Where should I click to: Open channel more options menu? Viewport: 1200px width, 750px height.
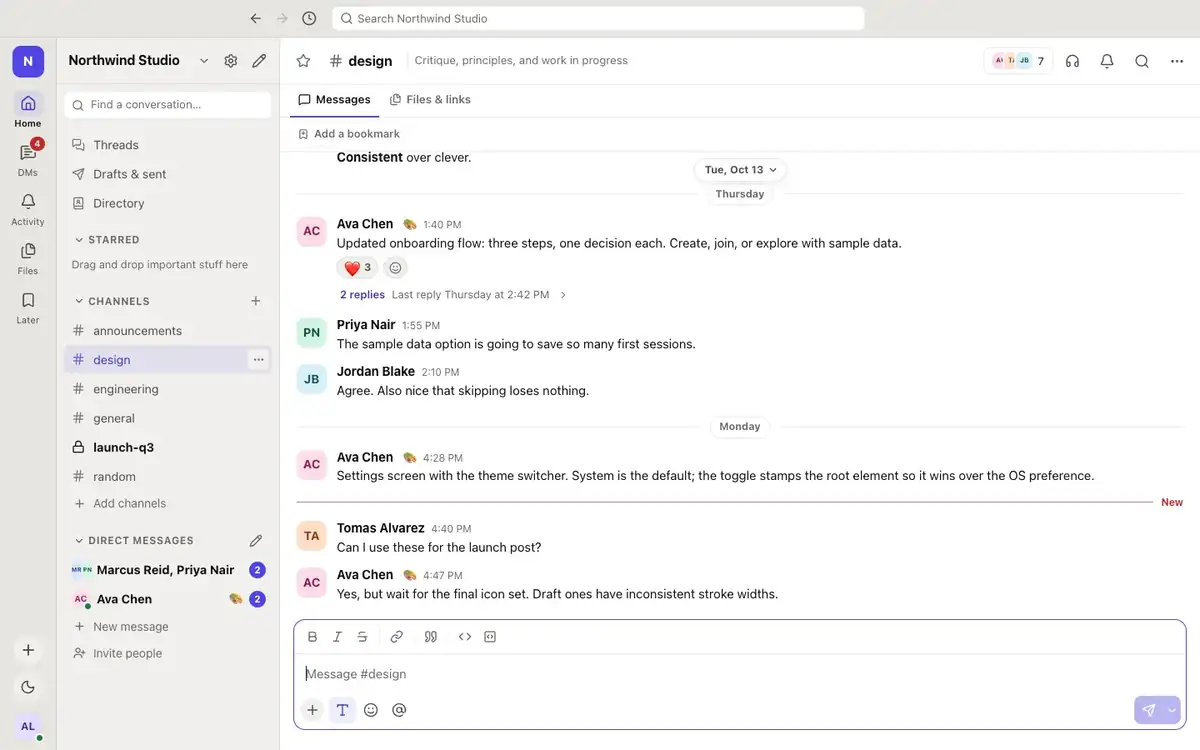click(x=1177, y=61)
